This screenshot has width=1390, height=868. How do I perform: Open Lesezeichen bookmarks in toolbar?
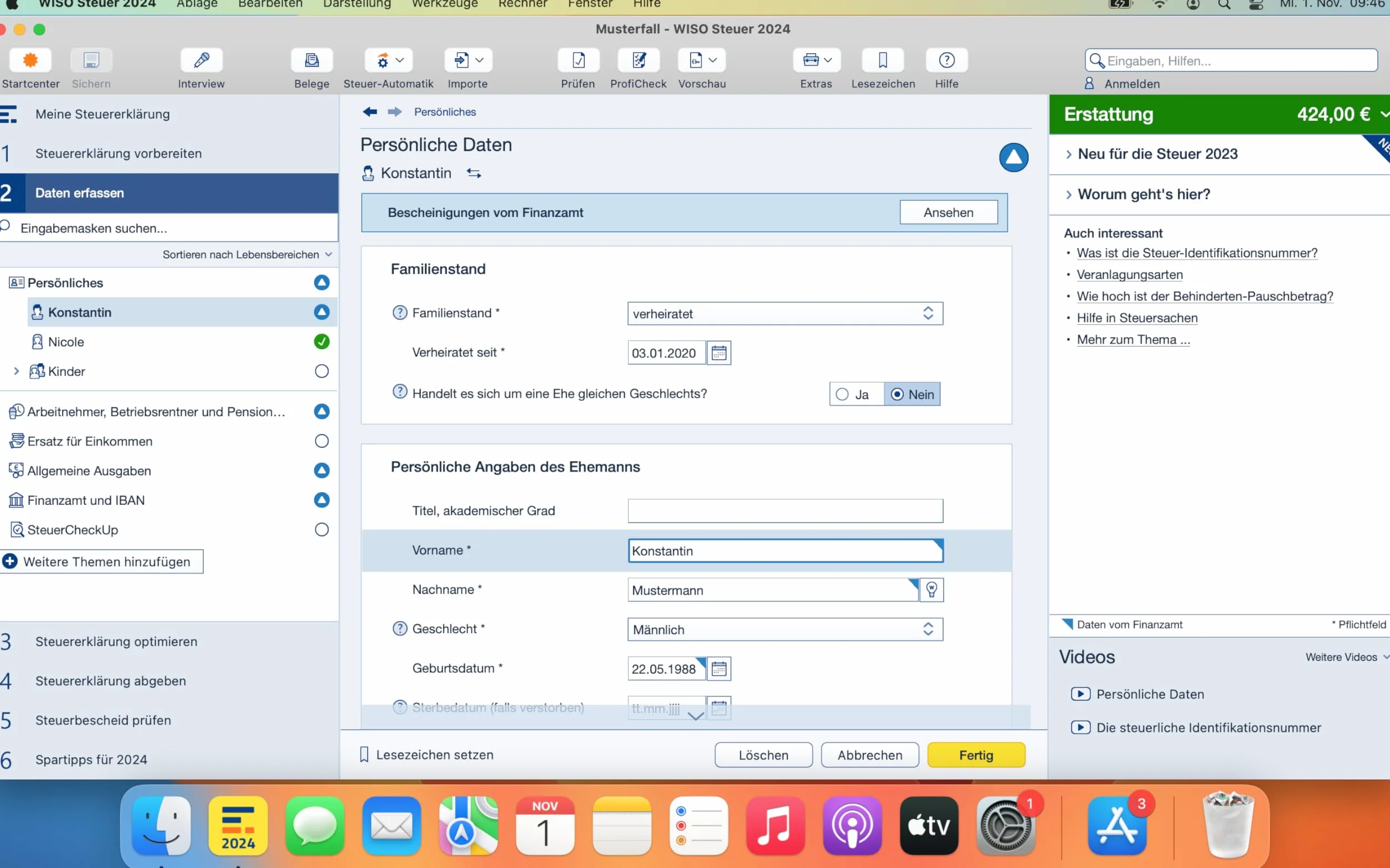coord(883,68)
